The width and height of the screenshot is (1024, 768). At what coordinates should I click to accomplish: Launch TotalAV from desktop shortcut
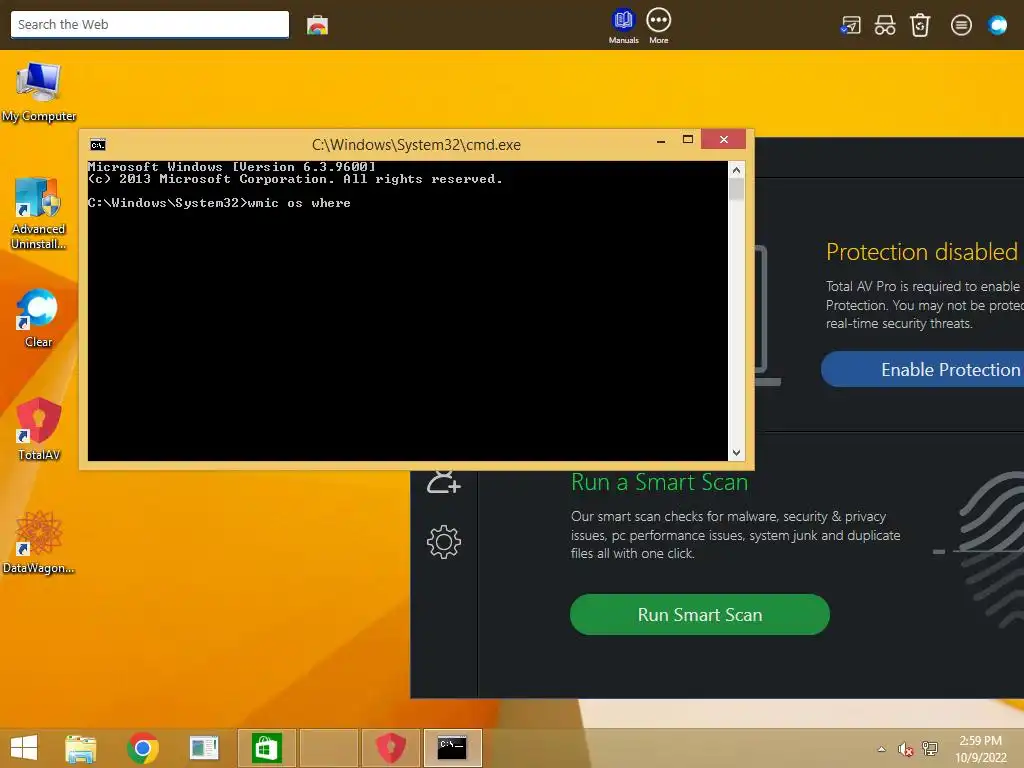point(39,430)
